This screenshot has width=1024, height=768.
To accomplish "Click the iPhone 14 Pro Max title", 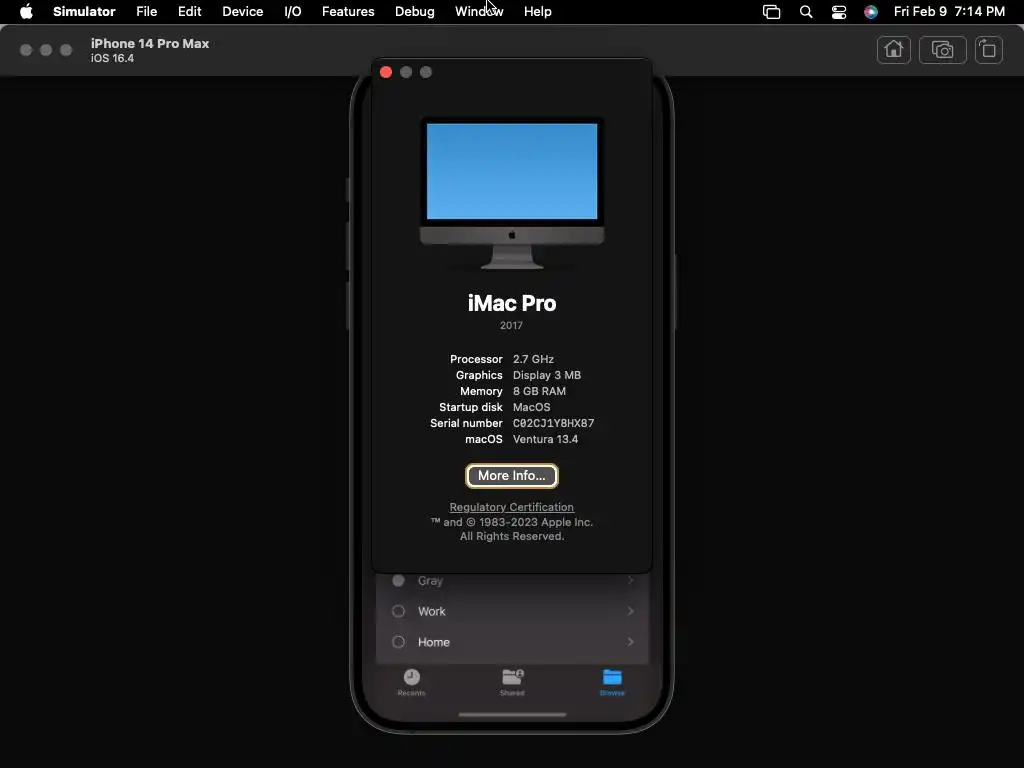I will (150, 44).
